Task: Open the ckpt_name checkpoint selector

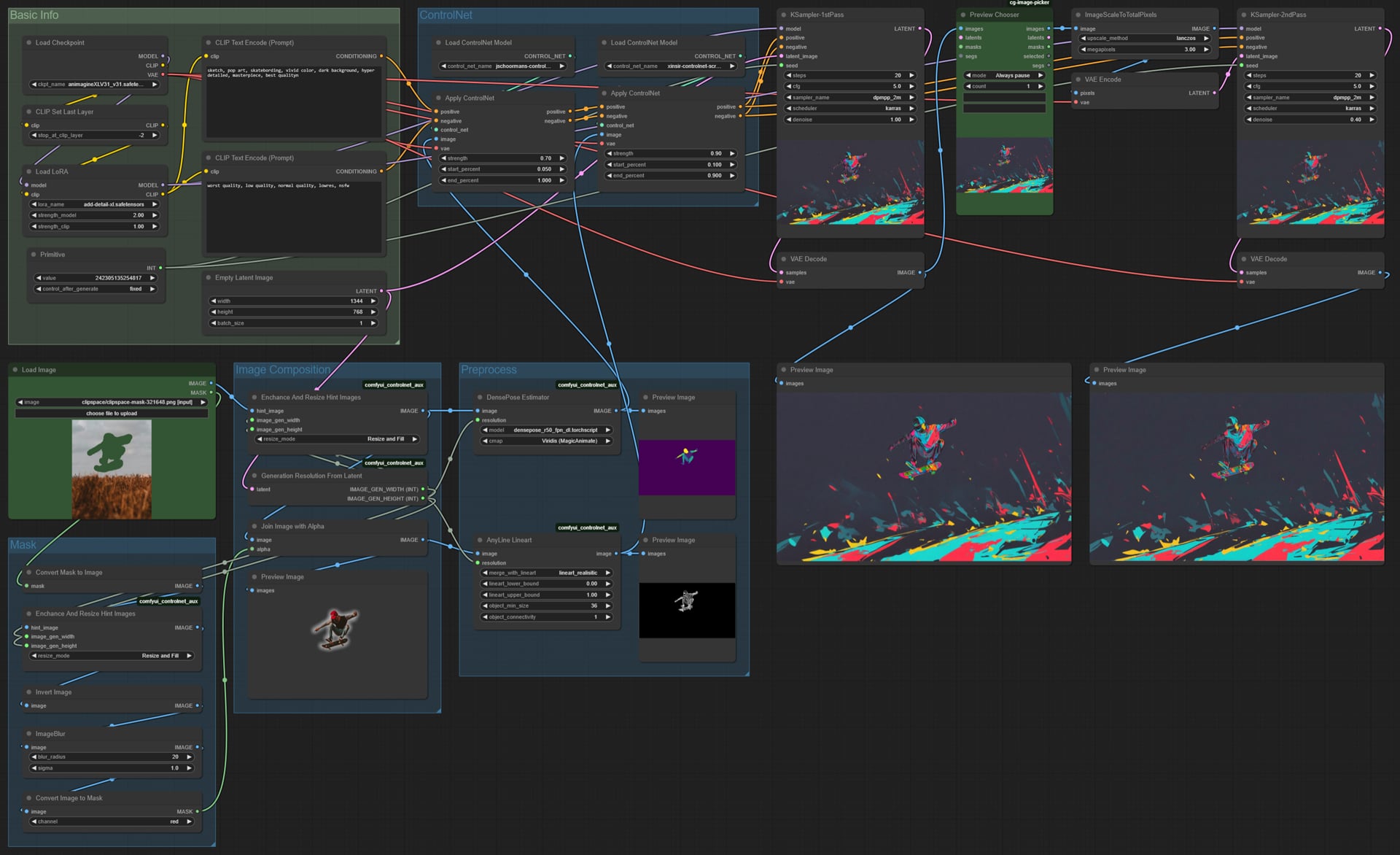Action: click(x=94, y=84)
